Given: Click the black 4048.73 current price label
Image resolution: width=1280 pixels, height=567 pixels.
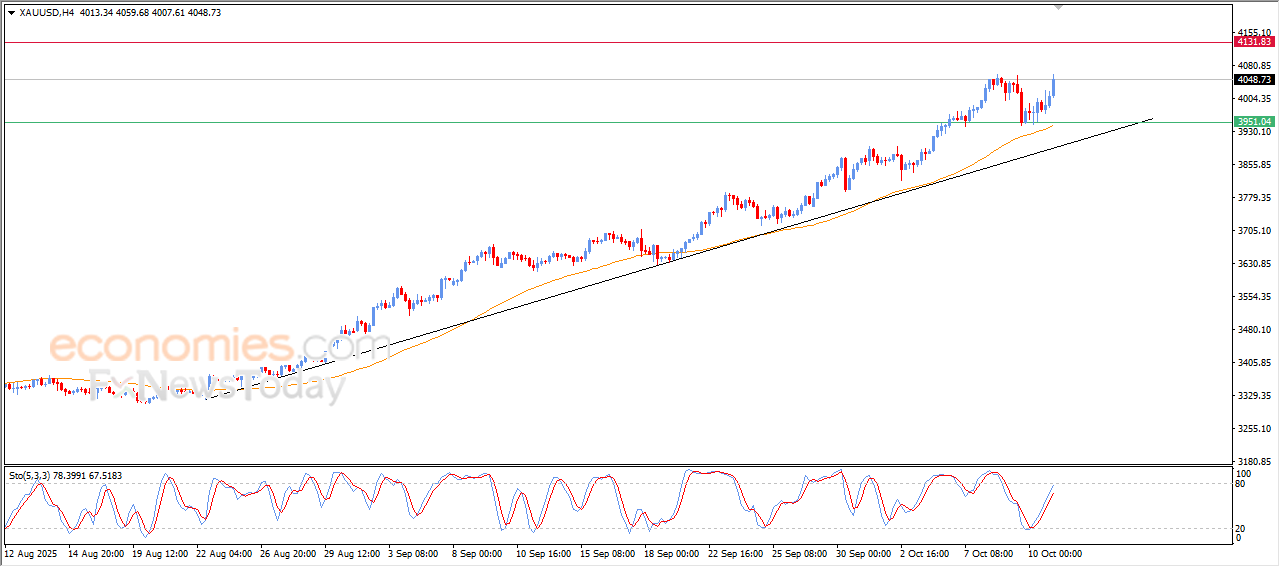Looking at the screenshot, I should pyautogui.click(x=1253, y=80).
